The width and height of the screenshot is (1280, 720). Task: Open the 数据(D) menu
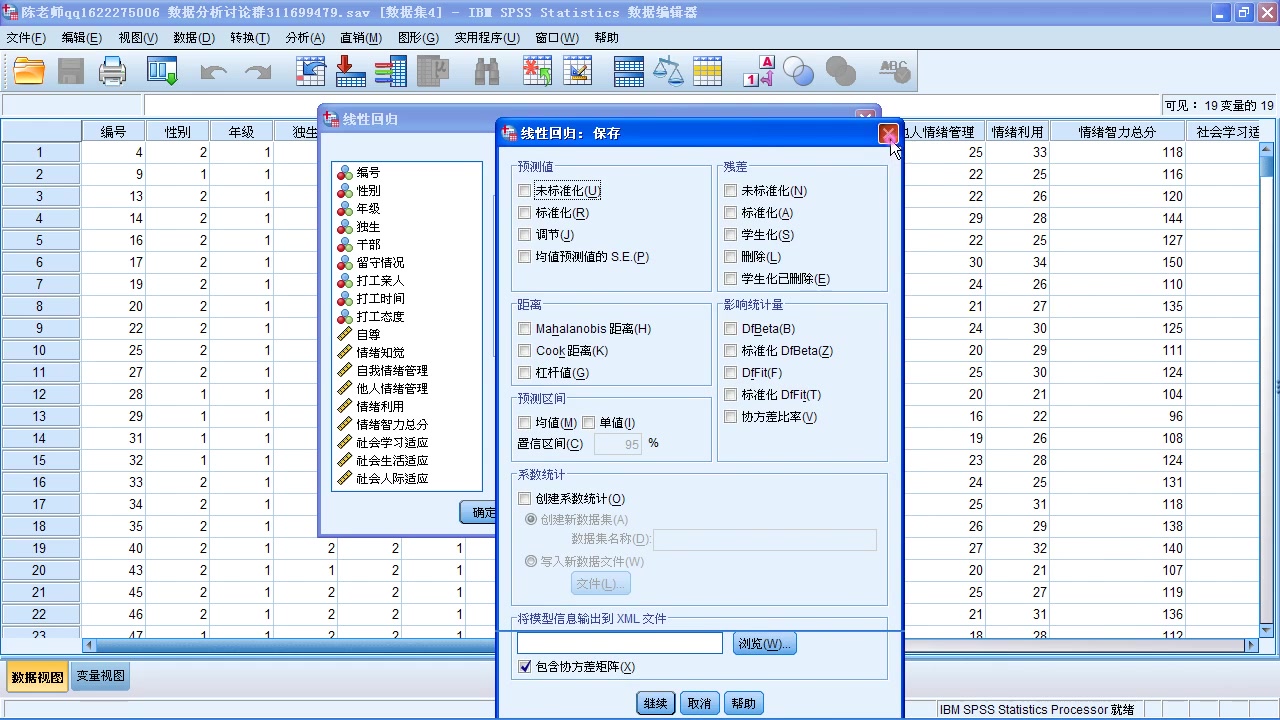pos(193,38)
